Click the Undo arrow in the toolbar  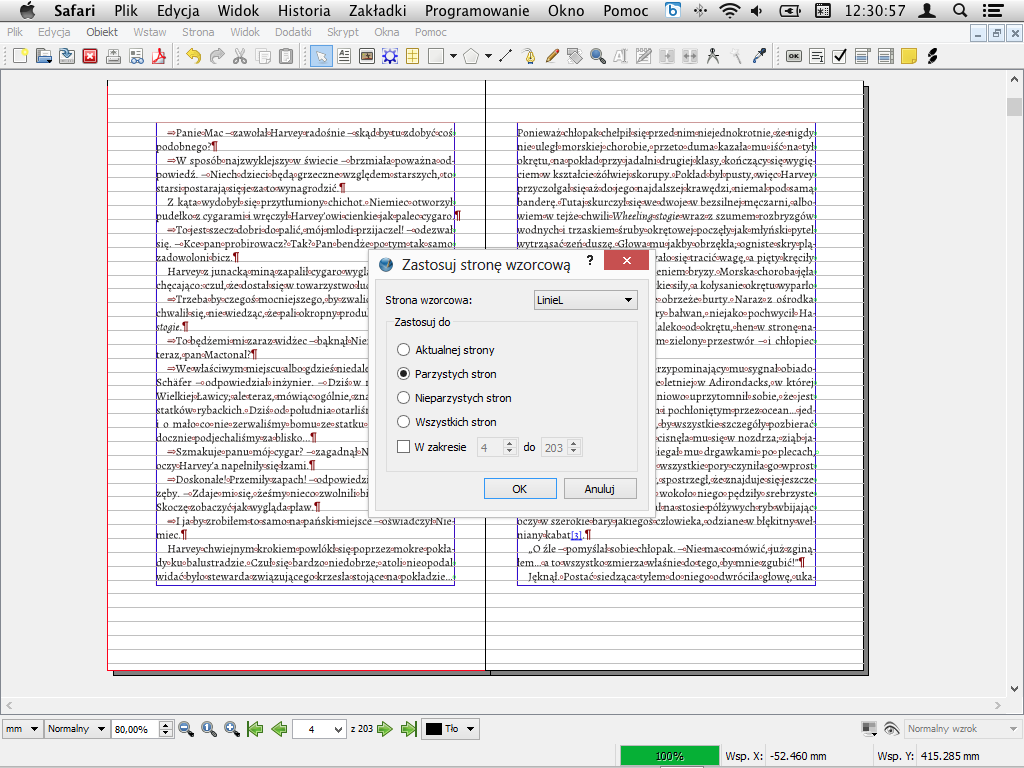[193, 56]
